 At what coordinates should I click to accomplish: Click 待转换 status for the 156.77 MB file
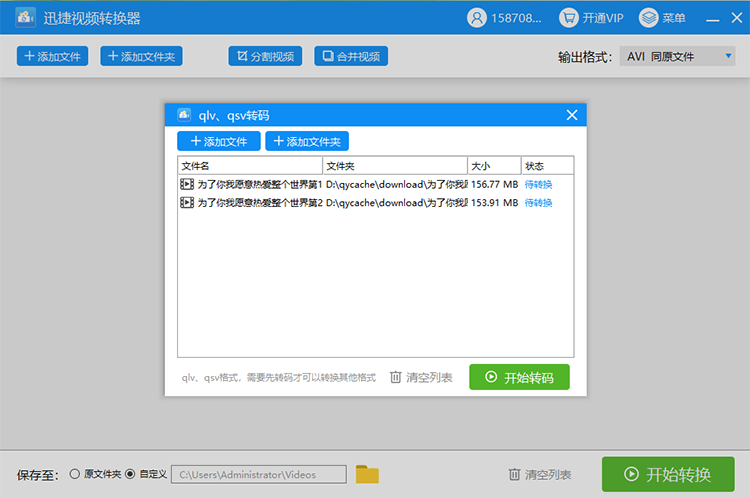coord(538,185)
